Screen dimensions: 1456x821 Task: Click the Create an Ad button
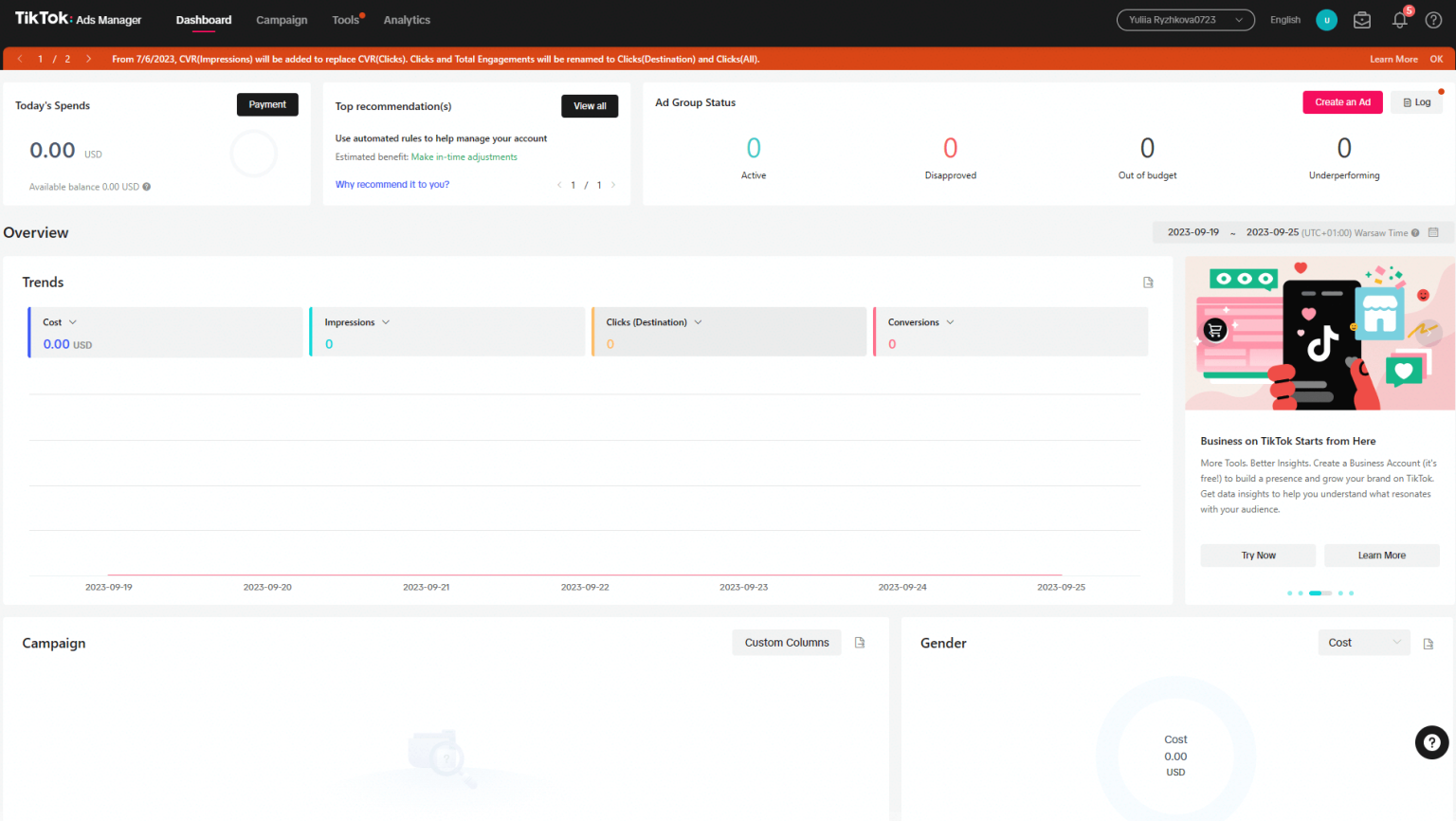tap(1342, 101)
